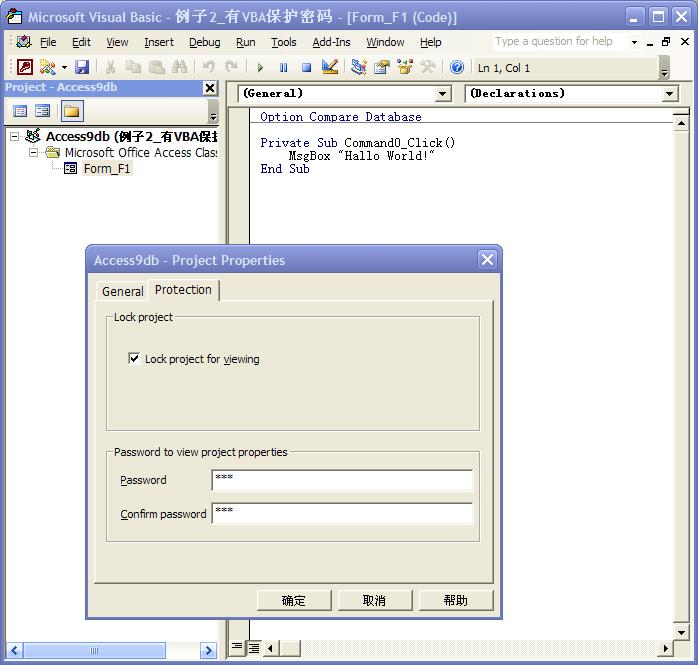Click the blue Help question mark icon
The image size is (698, 665).
click(457, 67)
